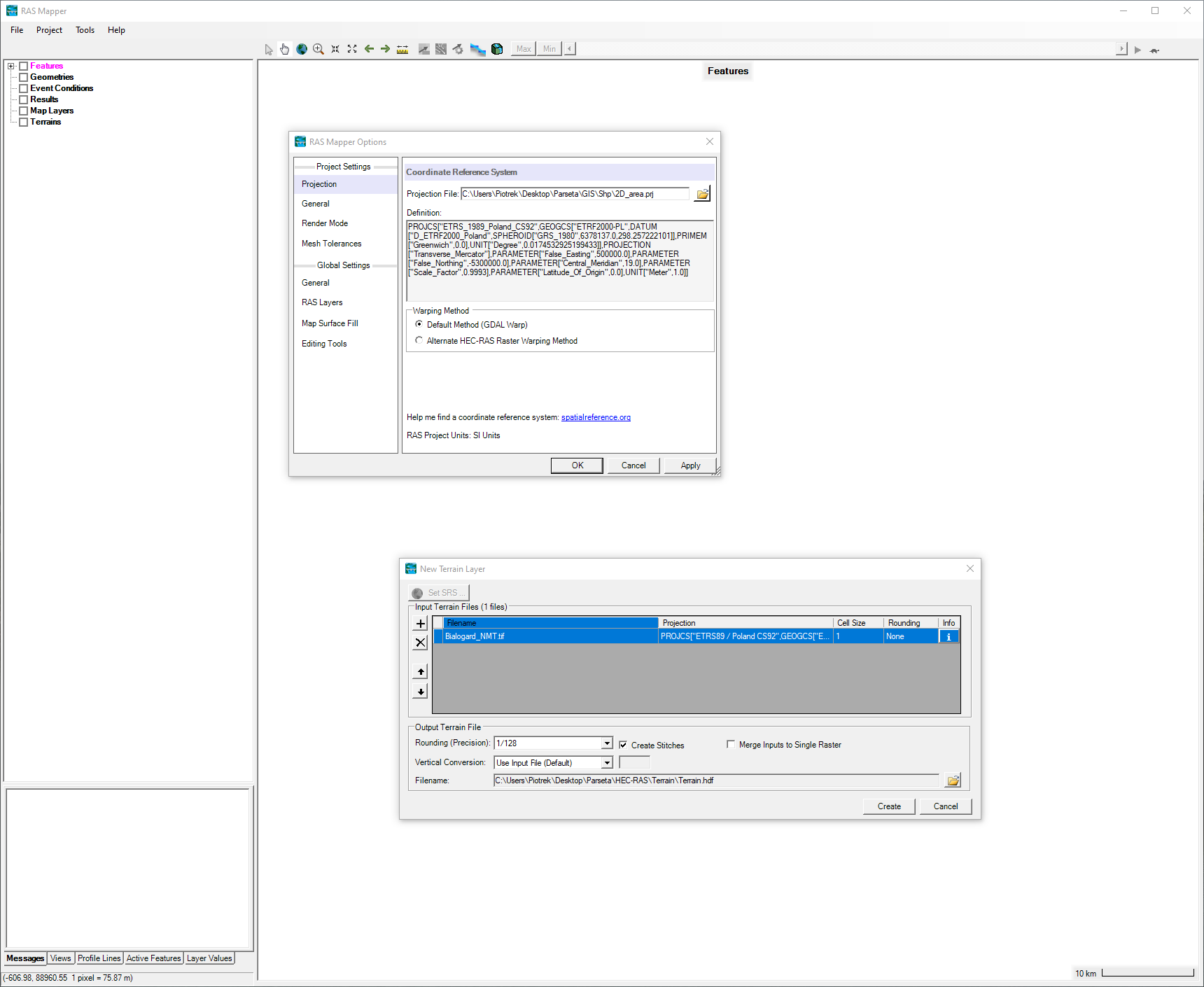The width and height of the screenshot is (1204, 987).
Task: Select the Pan hand tool
Action: click(284, 49)
